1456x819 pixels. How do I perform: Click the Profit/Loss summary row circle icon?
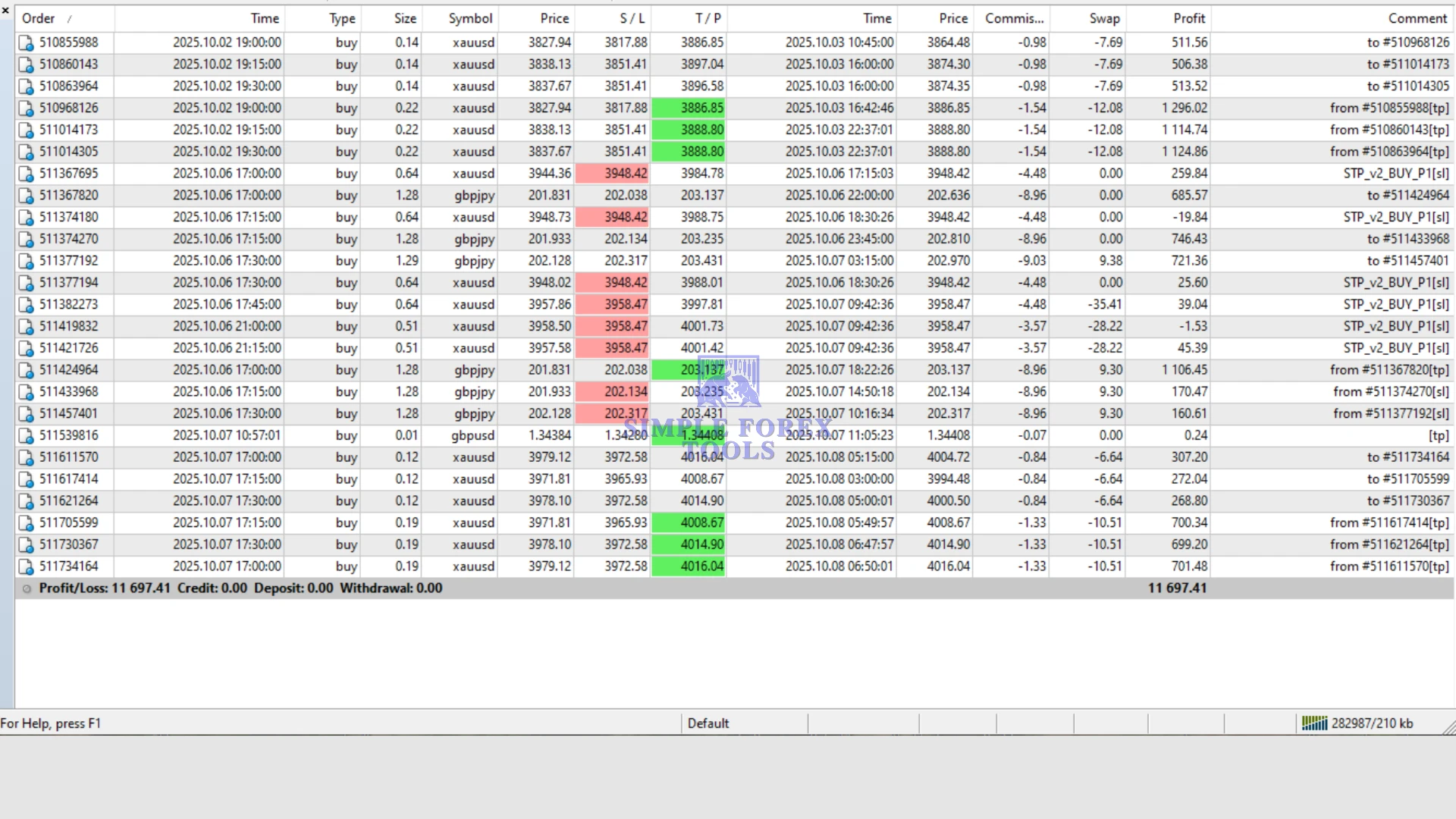[x=27, y=589]
